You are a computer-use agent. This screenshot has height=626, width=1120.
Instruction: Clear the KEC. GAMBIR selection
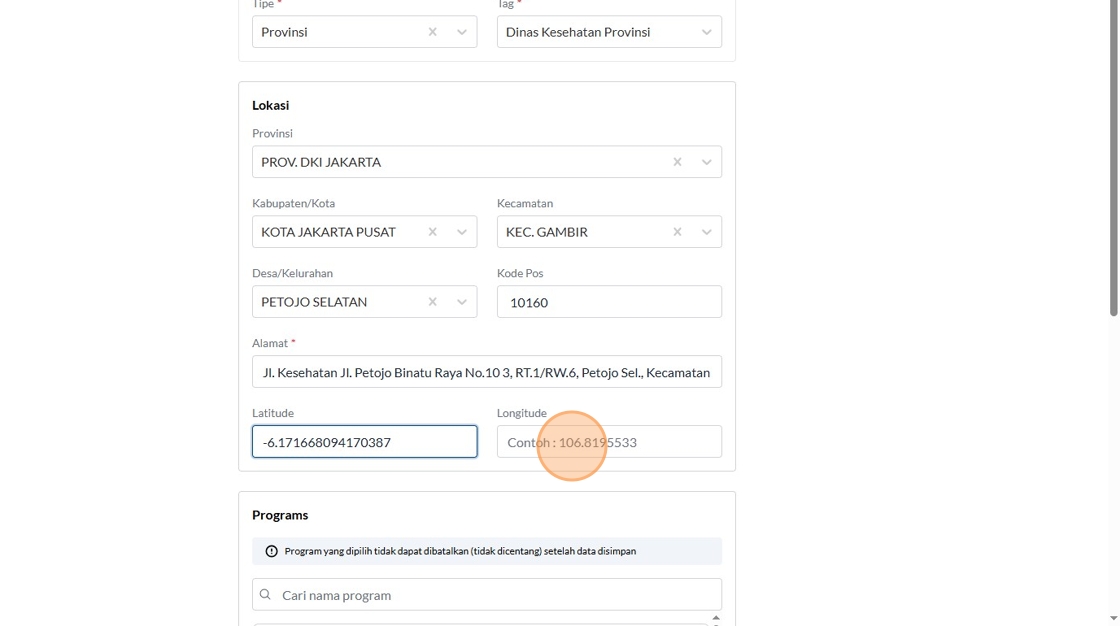pyautogui.click(x=677, y=232)
